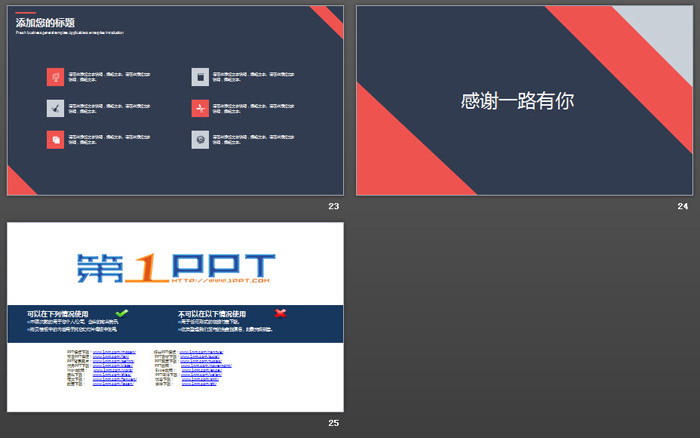The height and width of the screenshot is (438, 700).
Task: Click the red copy-pages icon on slide 23
Action: (55, 140)
